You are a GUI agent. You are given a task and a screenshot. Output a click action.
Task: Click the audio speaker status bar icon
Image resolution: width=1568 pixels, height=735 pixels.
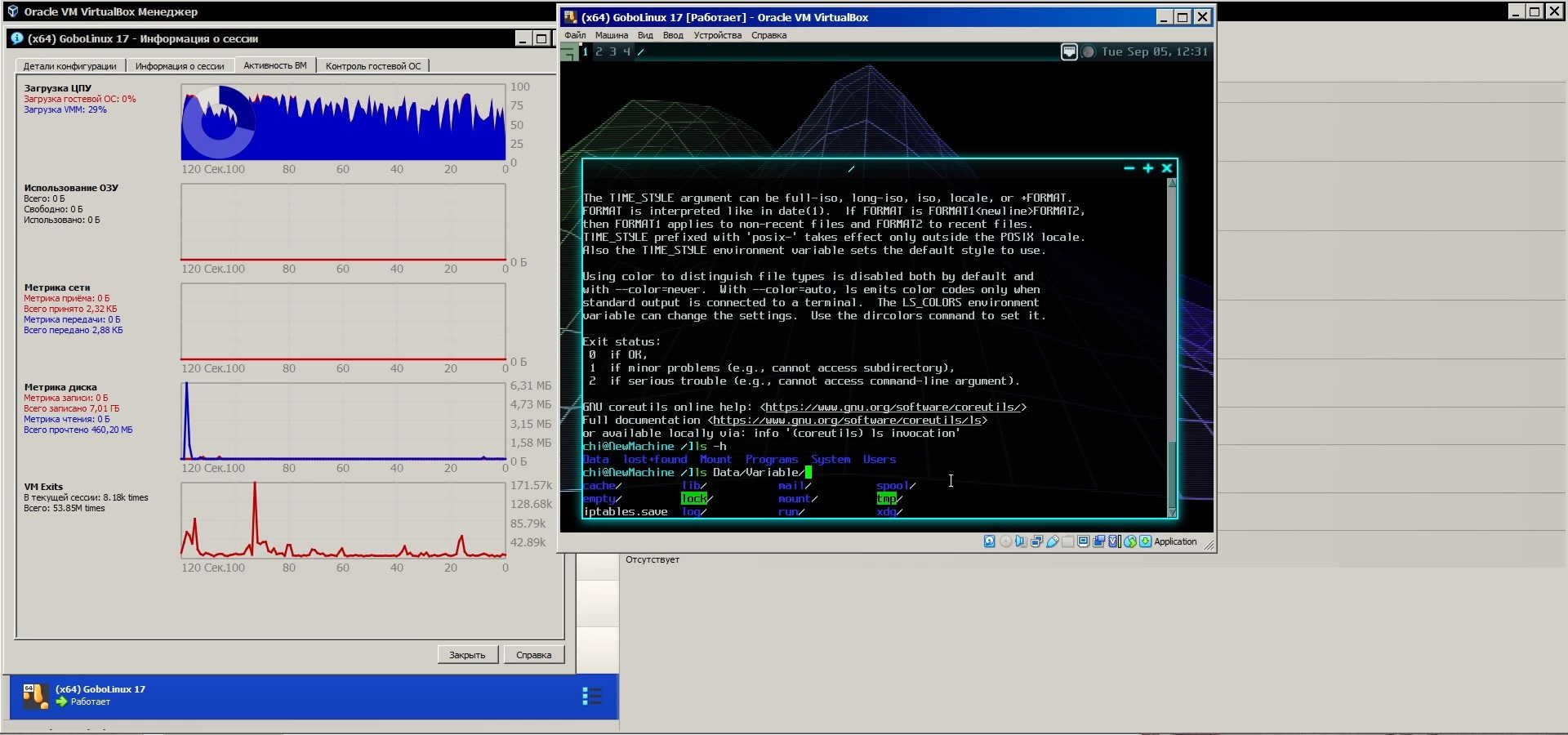[1021, 541]
